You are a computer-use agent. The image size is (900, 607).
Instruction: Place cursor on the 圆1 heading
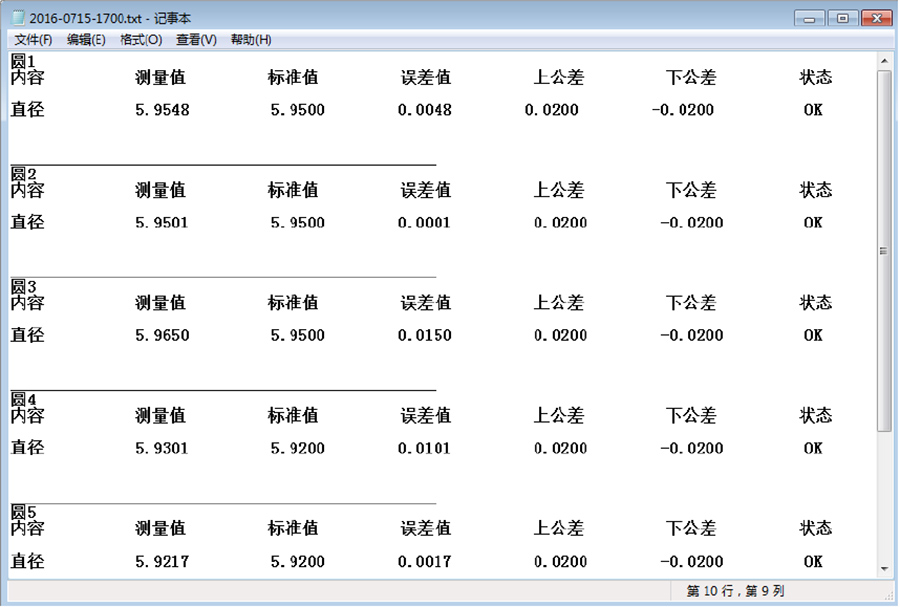click(23, 62)
